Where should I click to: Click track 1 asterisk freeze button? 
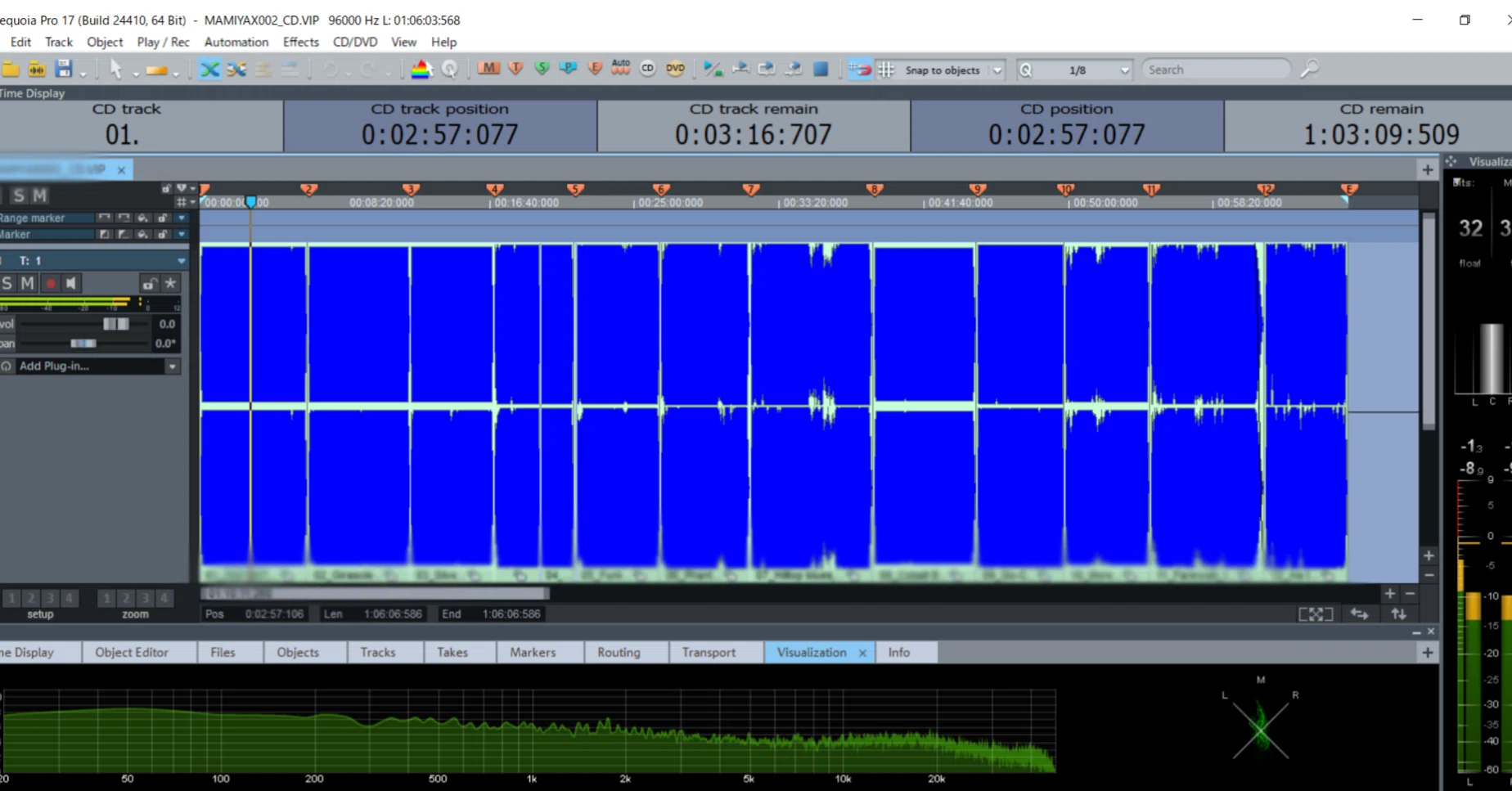[170, 283]
